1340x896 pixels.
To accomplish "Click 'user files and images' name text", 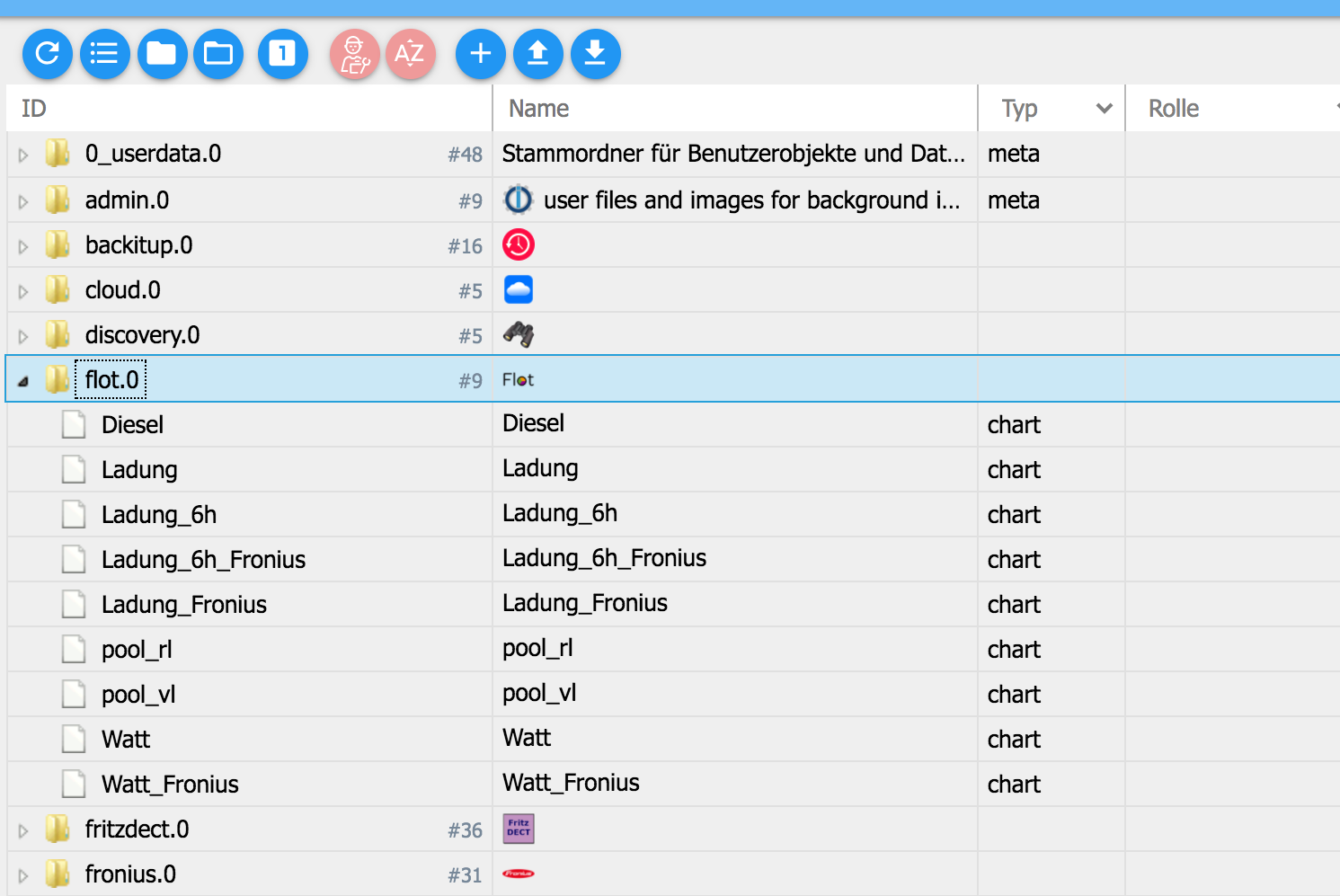I will pos(752,200).
